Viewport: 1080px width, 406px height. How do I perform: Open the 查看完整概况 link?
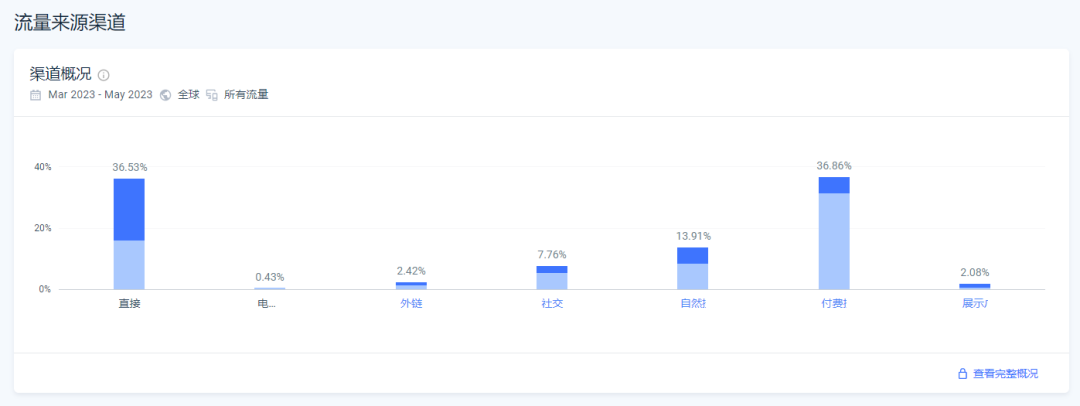click(x=998, y=374)
